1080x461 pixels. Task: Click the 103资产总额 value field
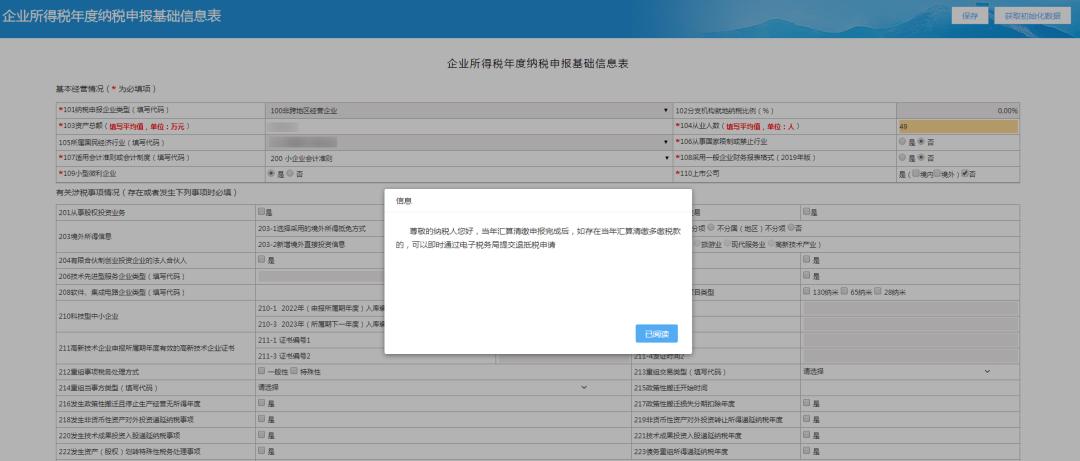coord(467,126)
